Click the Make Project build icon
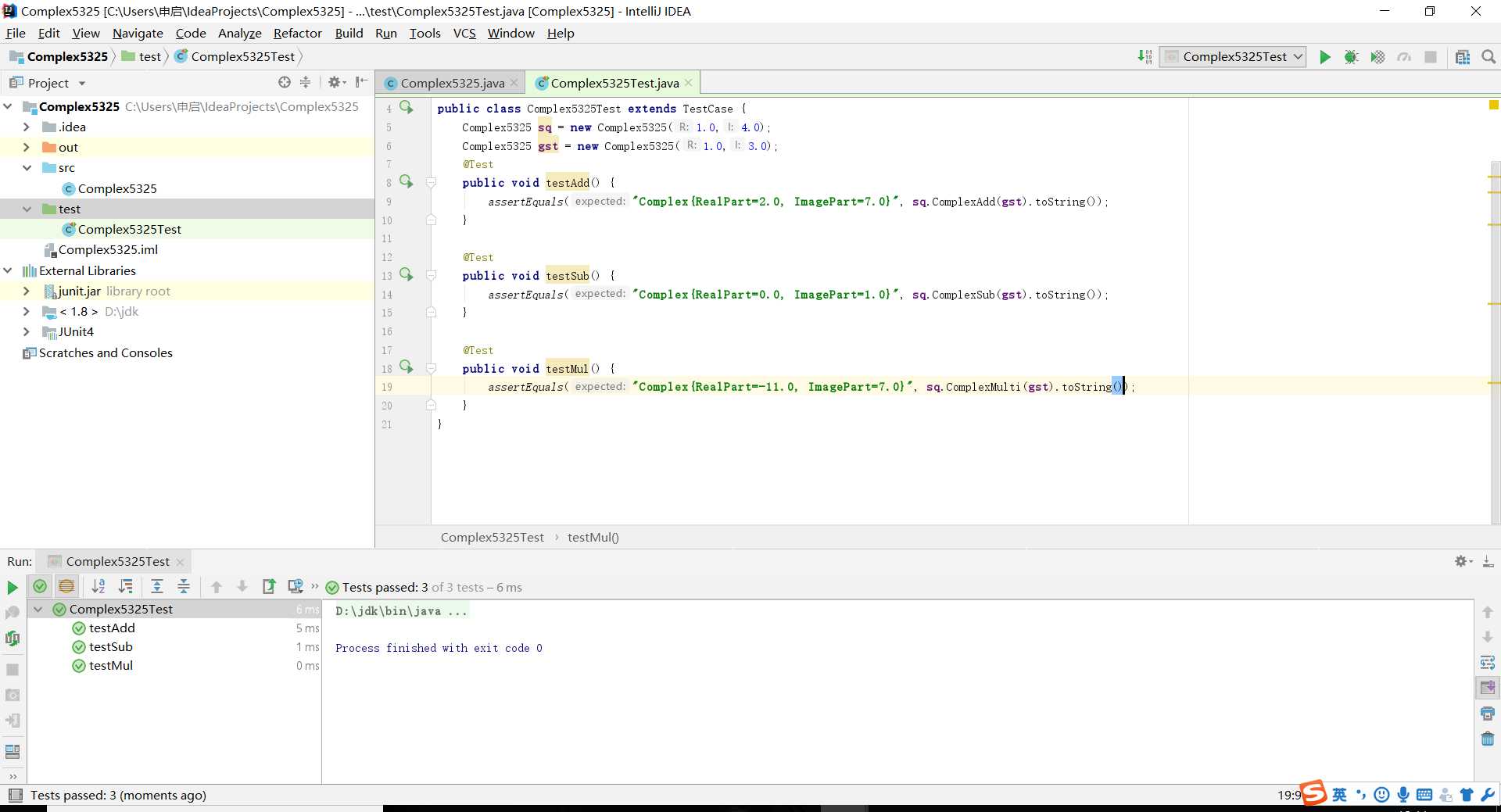Screen dimensions: 1501x812 (x=1145, y=57)
